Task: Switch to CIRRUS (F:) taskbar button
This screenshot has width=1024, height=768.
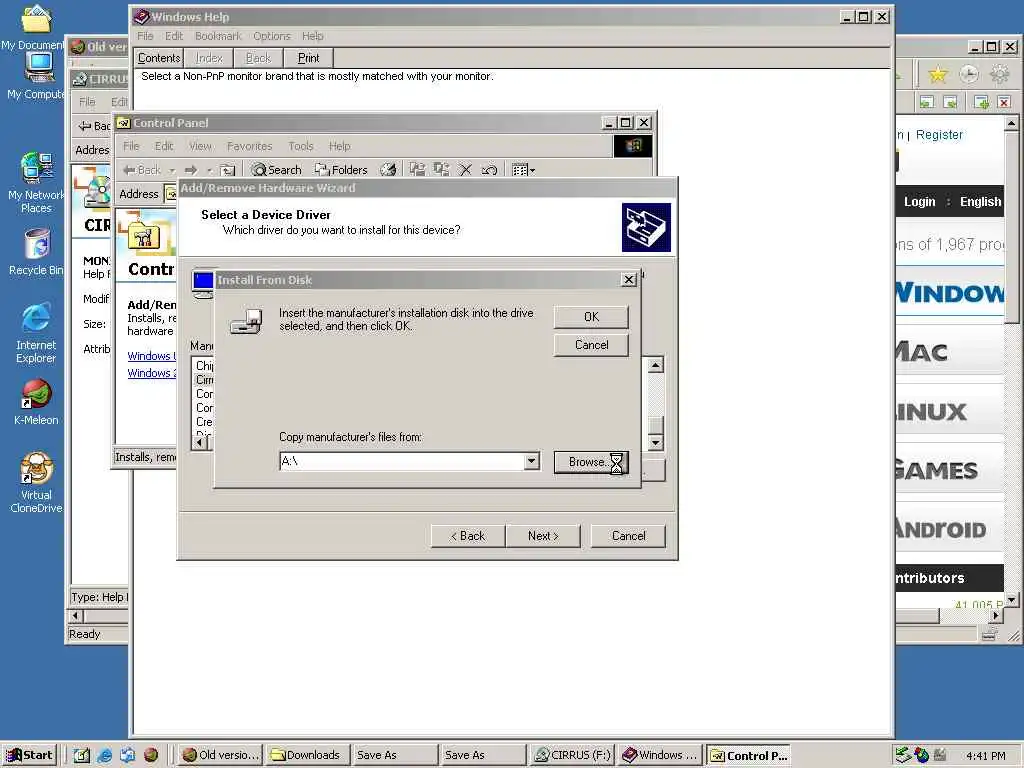Action: click(572, 755)
